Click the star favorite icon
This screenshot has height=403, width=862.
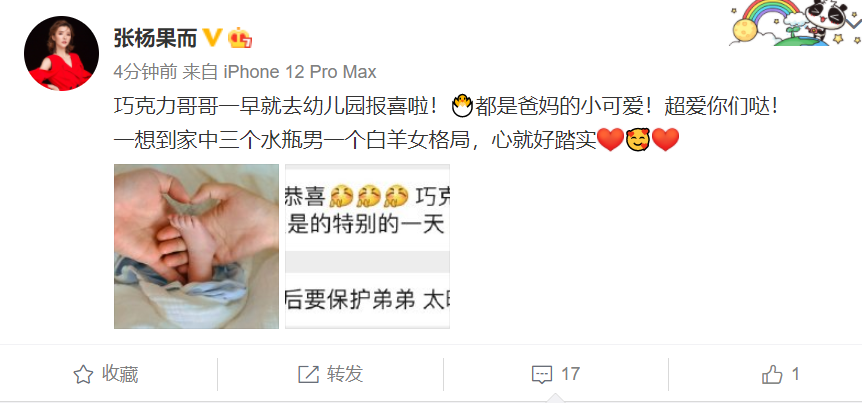(83, 374)
